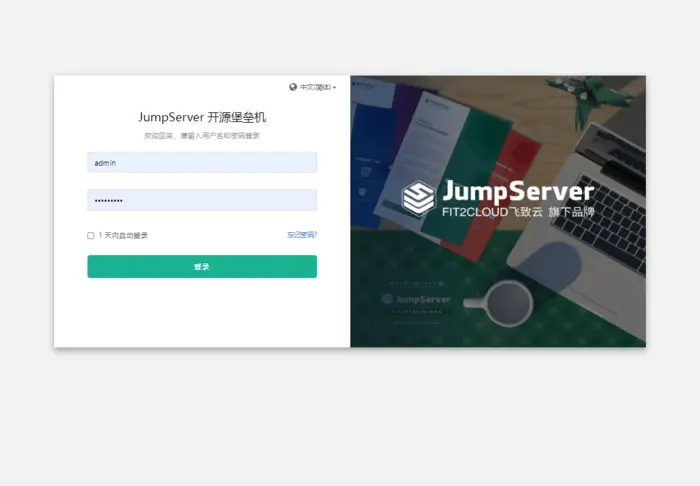The width and height of the screenshot is (700, 486).
Task: Click the 欢迎回来 welcome subtitle text
Action: (202, 136)
